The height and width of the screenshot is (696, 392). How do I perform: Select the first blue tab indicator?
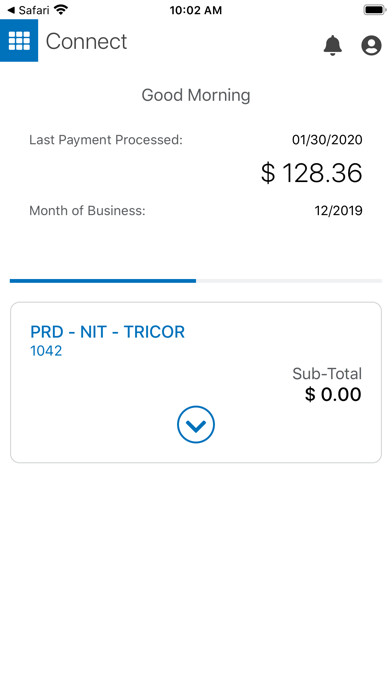(103, 281)
